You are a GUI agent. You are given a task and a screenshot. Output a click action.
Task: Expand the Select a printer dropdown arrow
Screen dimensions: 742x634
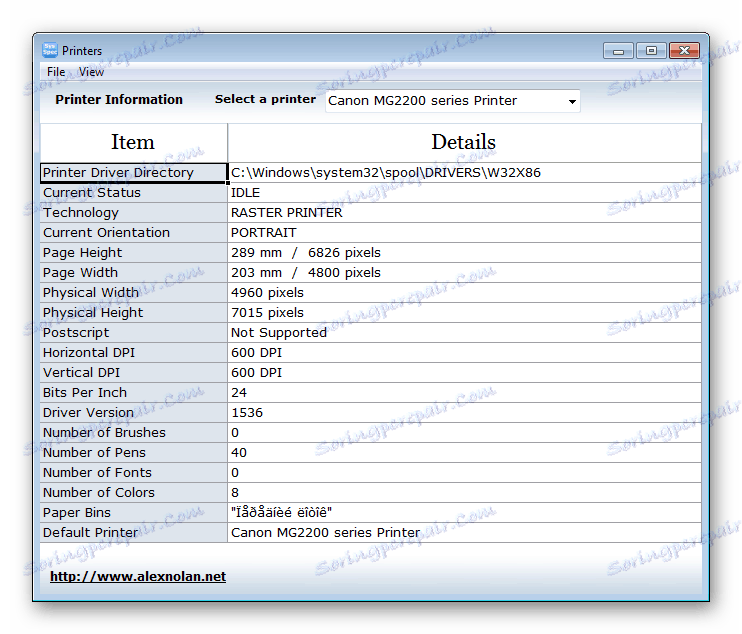pos(572,101)
